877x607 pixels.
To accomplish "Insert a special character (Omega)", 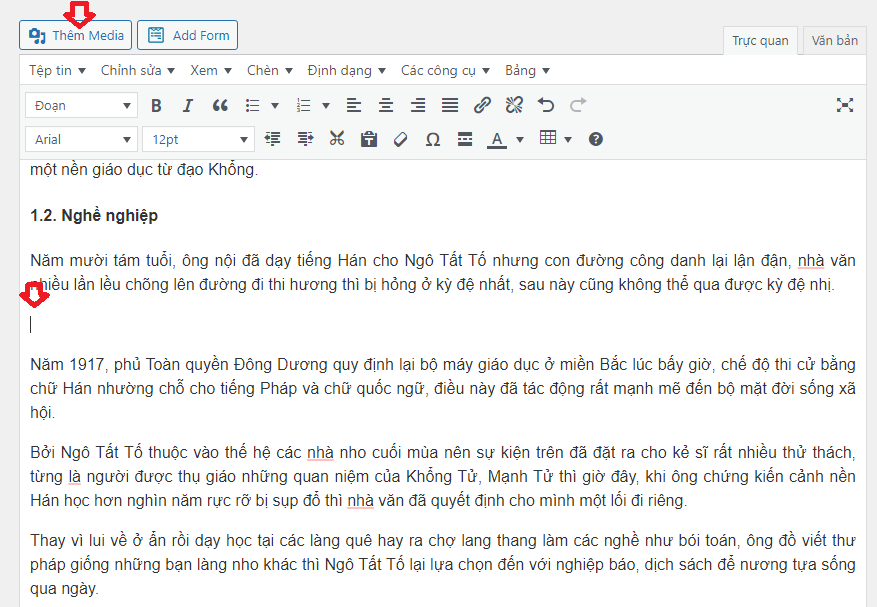I will coord(432,139).
